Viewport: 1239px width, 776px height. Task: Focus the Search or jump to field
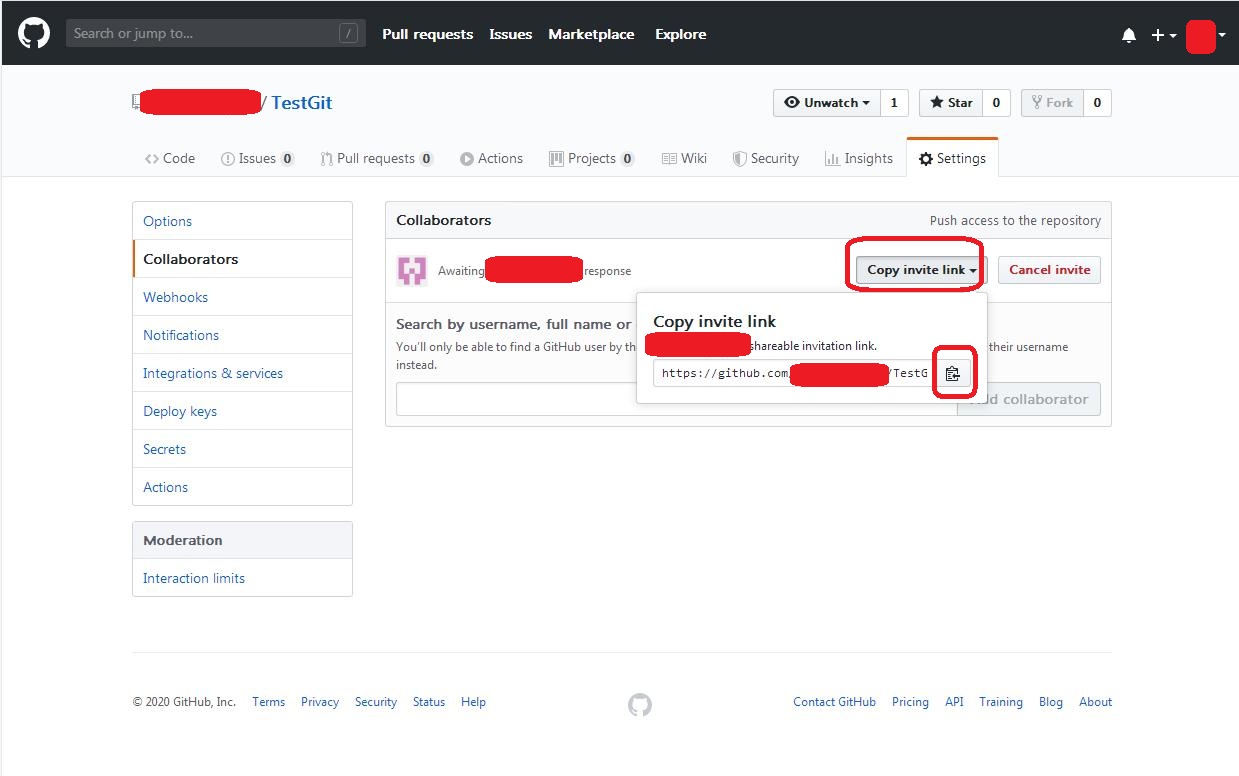pyautogui.click(x=215, y=33)
